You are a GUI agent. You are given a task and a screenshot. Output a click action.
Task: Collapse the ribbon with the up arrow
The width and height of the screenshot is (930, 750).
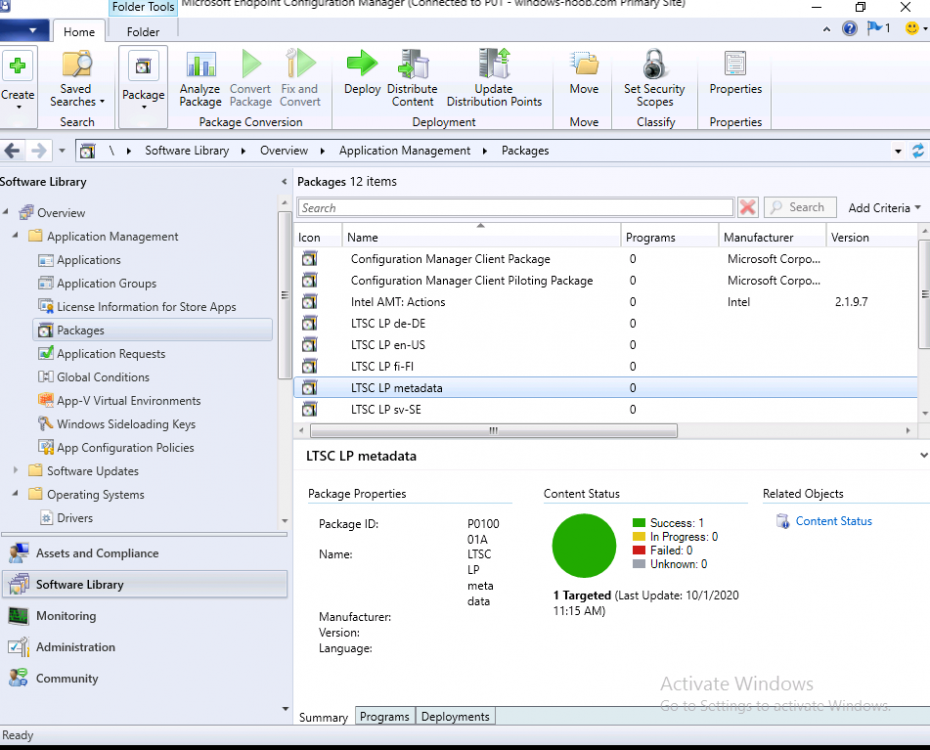pos(826,29)
